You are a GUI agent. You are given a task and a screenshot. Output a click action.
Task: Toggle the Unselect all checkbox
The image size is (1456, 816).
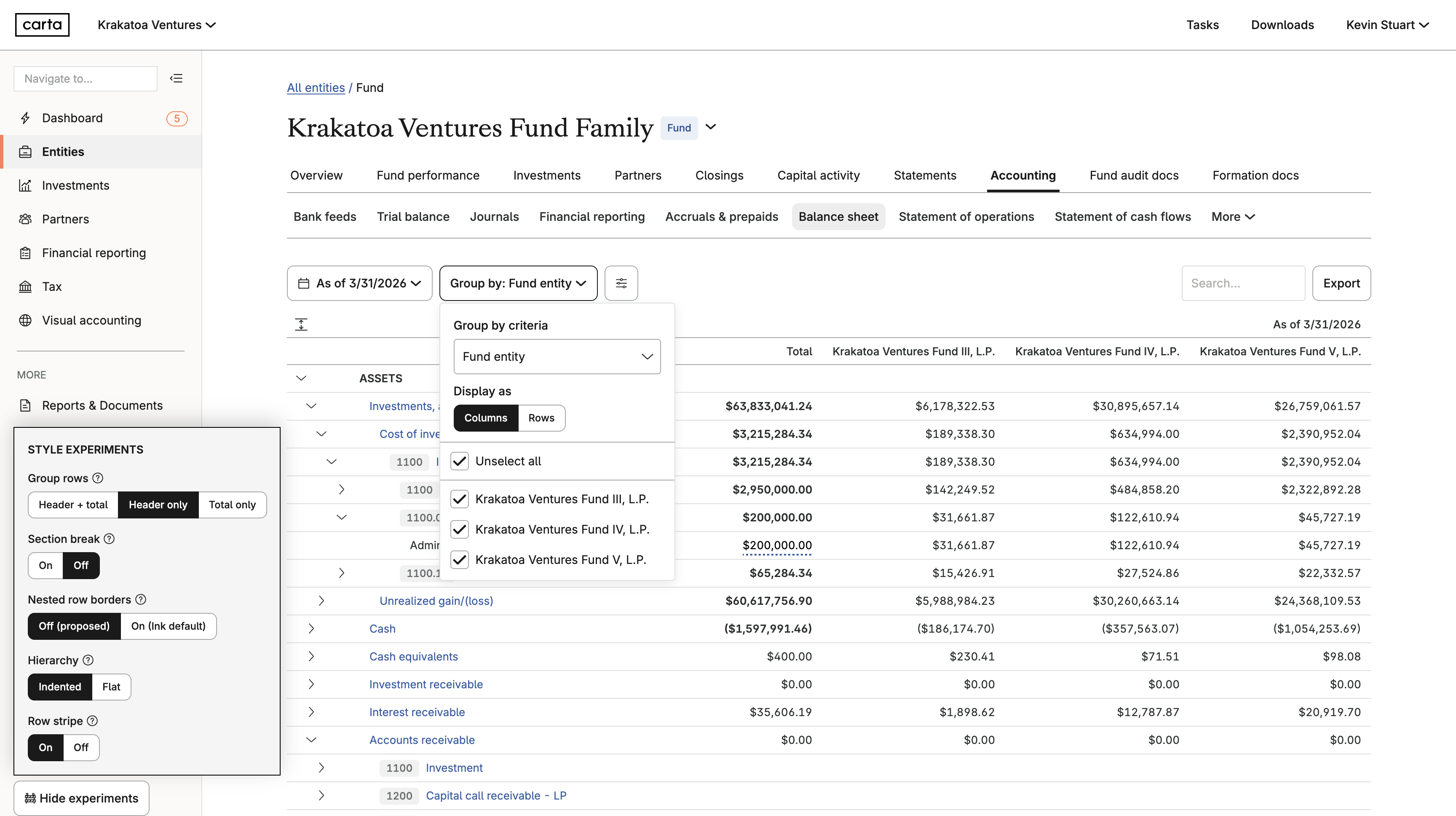pyautogui.click(x=460, y=462)
